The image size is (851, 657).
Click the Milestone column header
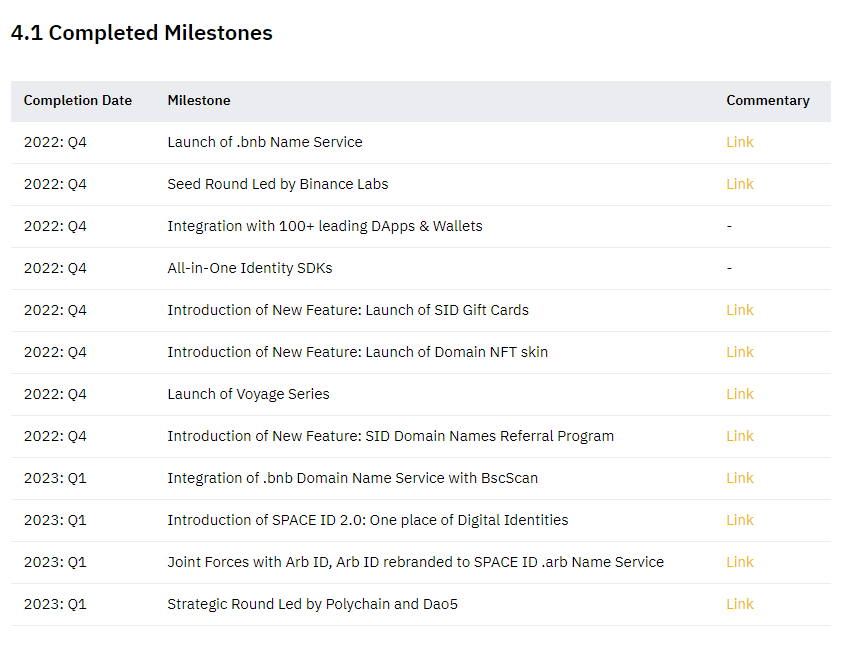pos(199,100)
